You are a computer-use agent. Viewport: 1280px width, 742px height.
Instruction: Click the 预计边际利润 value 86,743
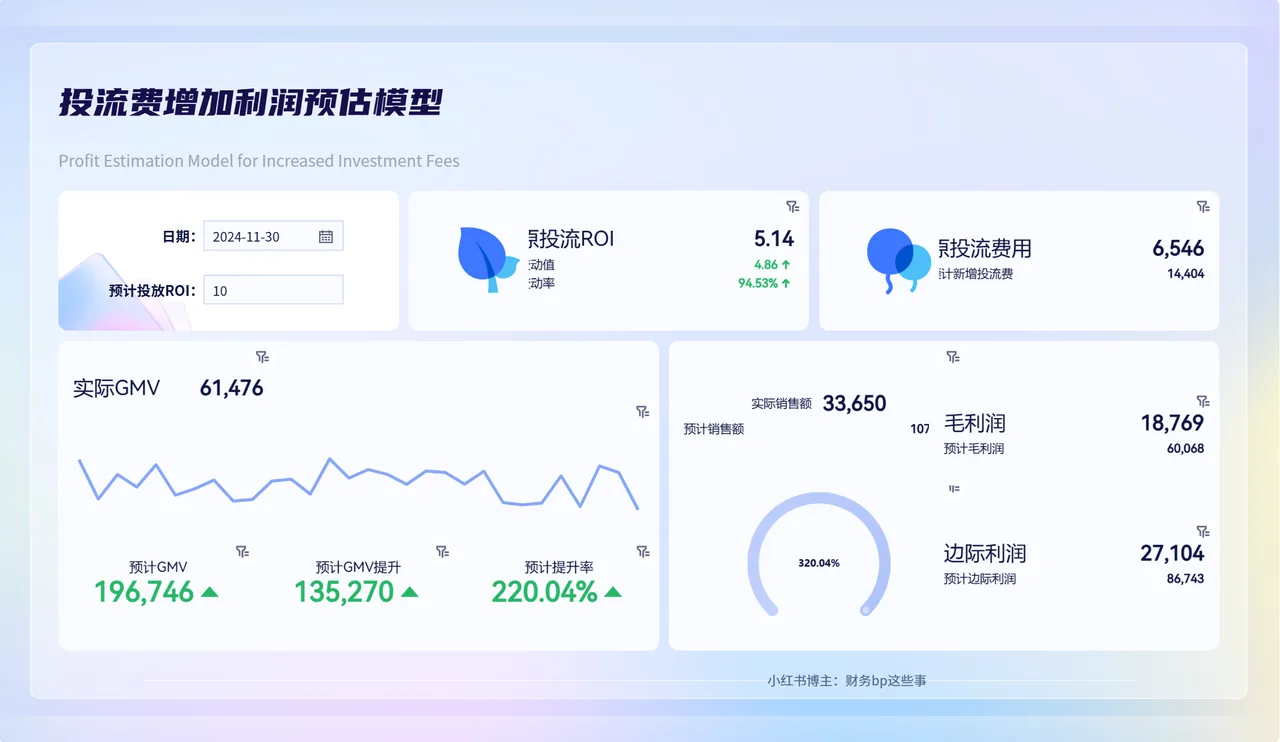[1186, 579]
